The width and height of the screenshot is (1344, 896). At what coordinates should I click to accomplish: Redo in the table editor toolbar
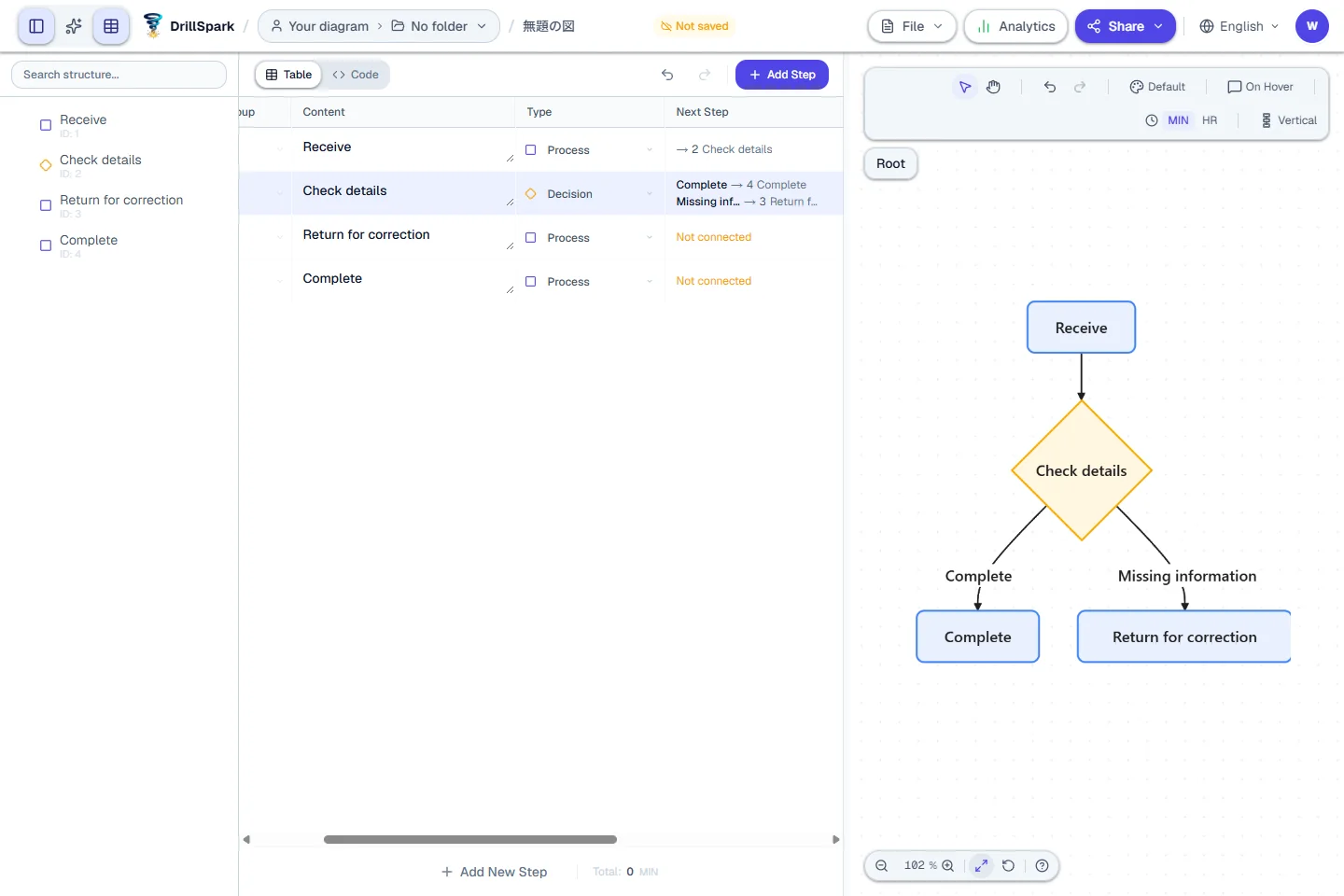pos(705,75)
